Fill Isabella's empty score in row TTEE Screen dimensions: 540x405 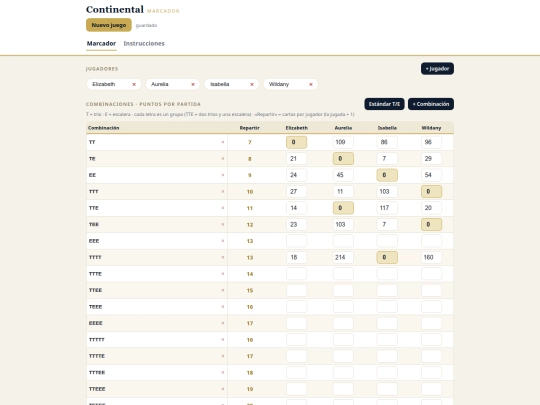tap(387, 290)
